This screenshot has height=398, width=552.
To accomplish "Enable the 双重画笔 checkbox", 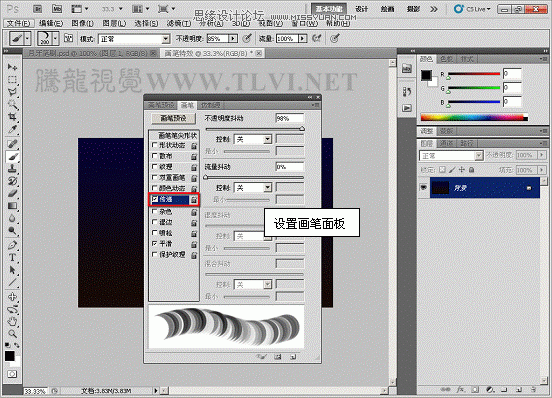I will (x=155, y=177).
